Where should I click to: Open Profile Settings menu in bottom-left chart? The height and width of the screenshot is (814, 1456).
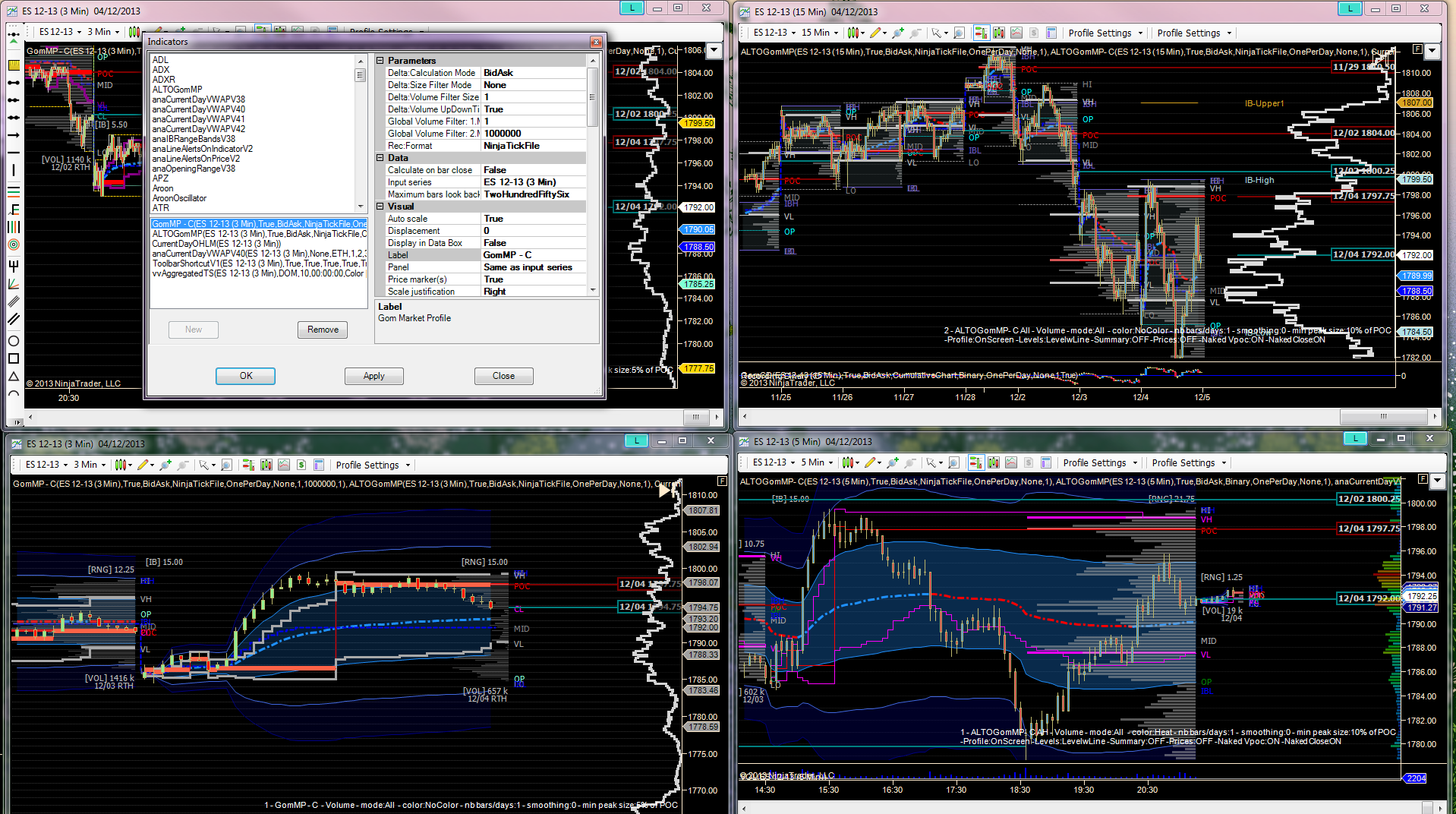pos(373,465)
